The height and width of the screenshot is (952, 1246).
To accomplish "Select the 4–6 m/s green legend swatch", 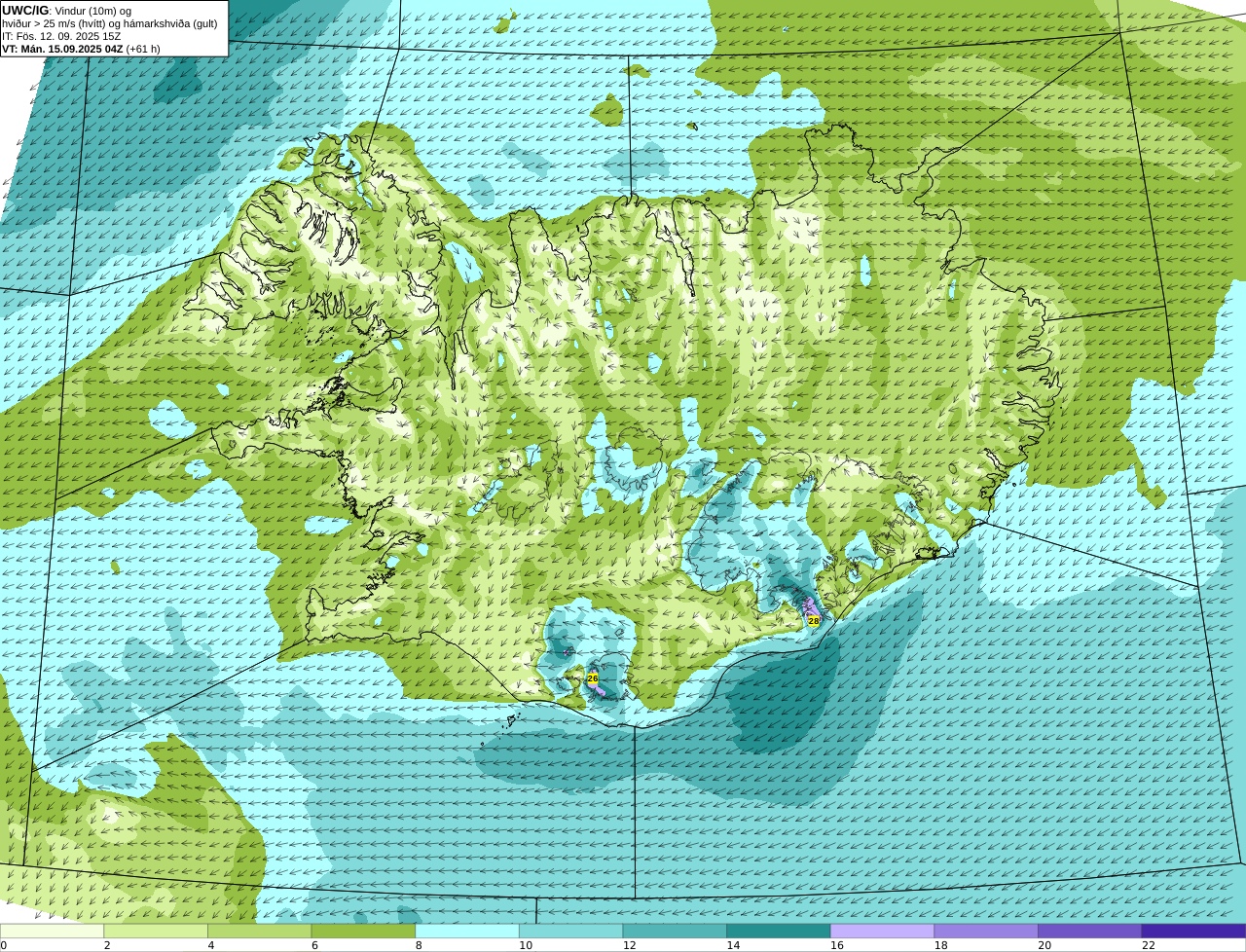I will pos(259,931).
